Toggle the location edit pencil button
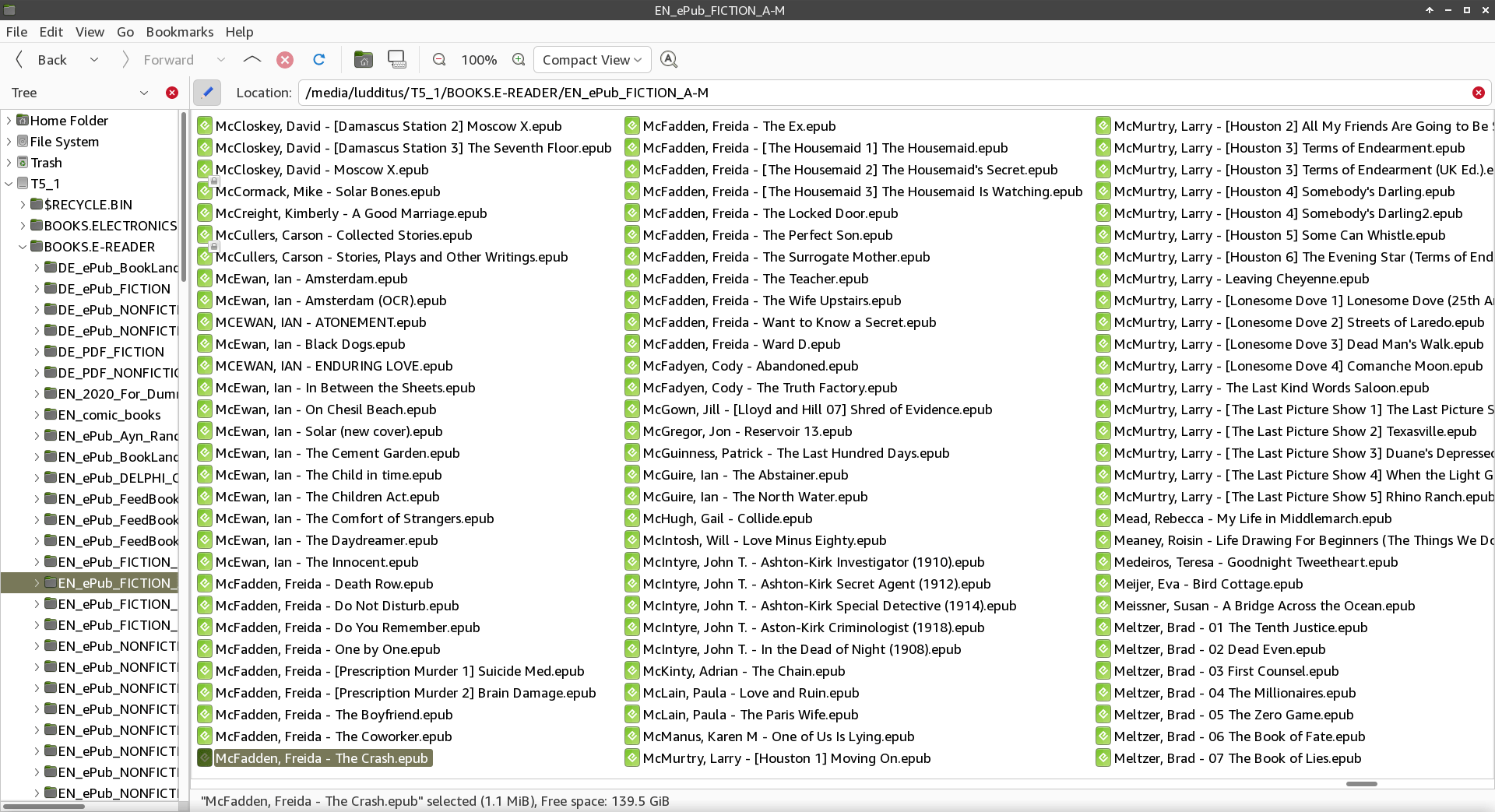Screen dimensions: 1495x812 coord(207,93)
